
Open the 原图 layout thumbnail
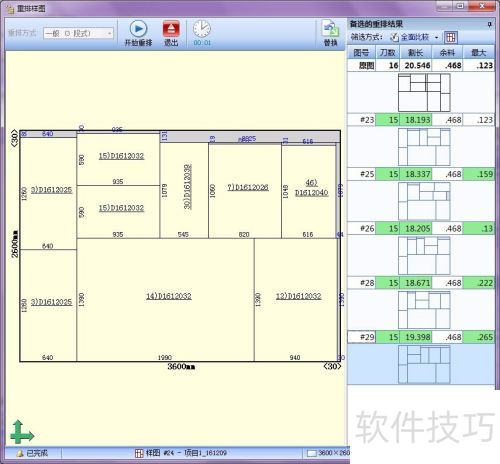tap(424, 93)
